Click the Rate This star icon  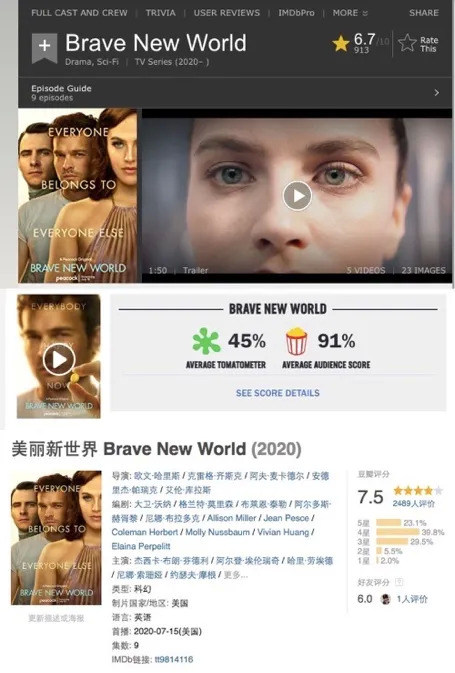click(x=407, y=43)
